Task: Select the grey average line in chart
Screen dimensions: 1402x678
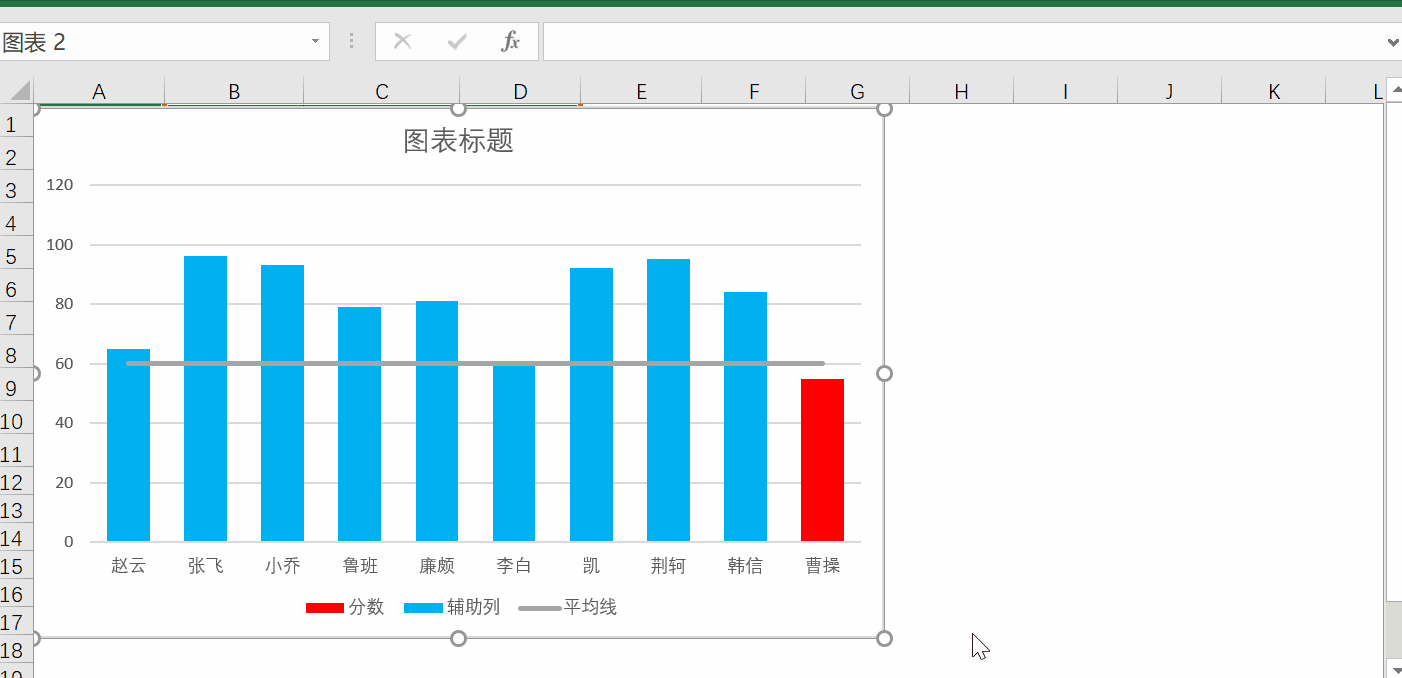Action: tap(475, 363)
